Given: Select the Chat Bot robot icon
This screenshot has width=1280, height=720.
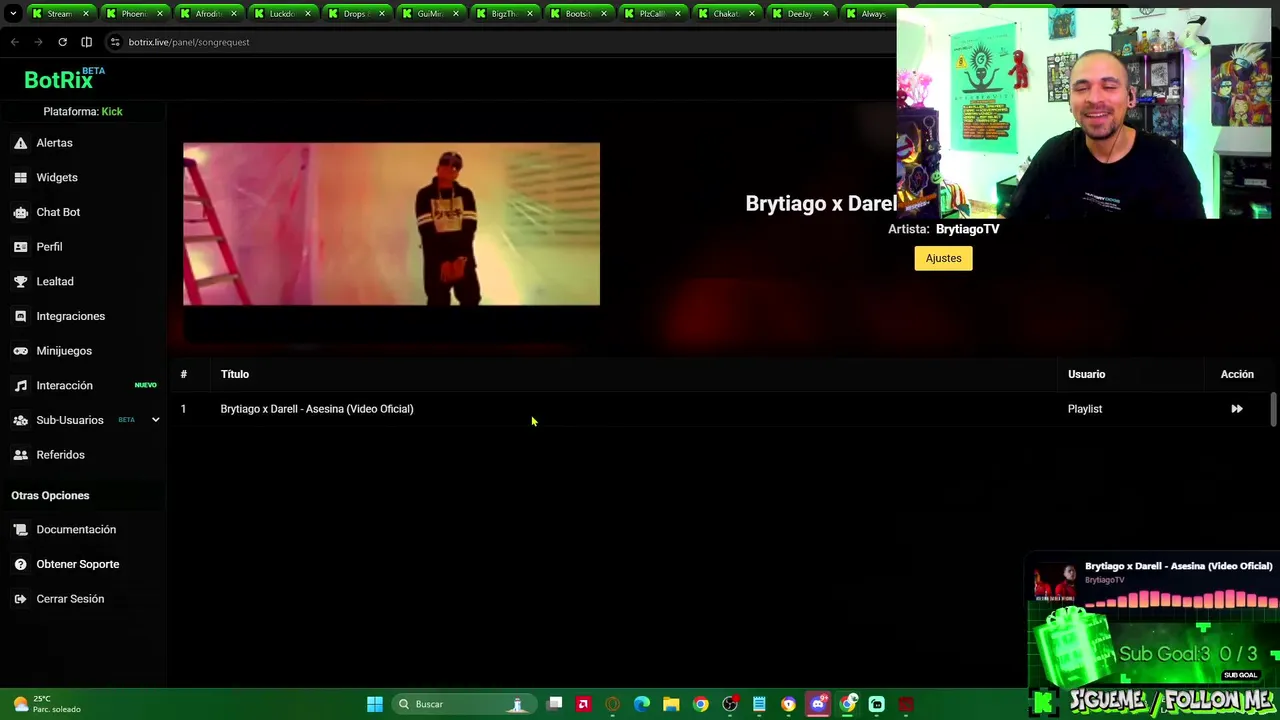Looking at the screenshot, I should tap(20, 212).
